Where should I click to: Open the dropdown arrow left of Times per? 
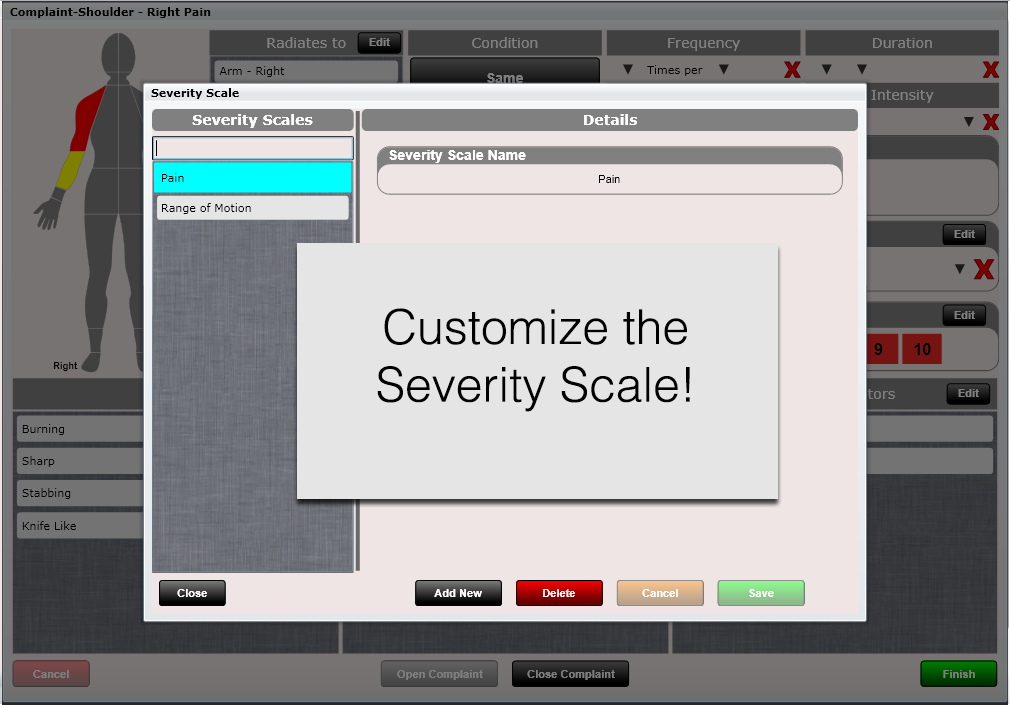(627, 70)
